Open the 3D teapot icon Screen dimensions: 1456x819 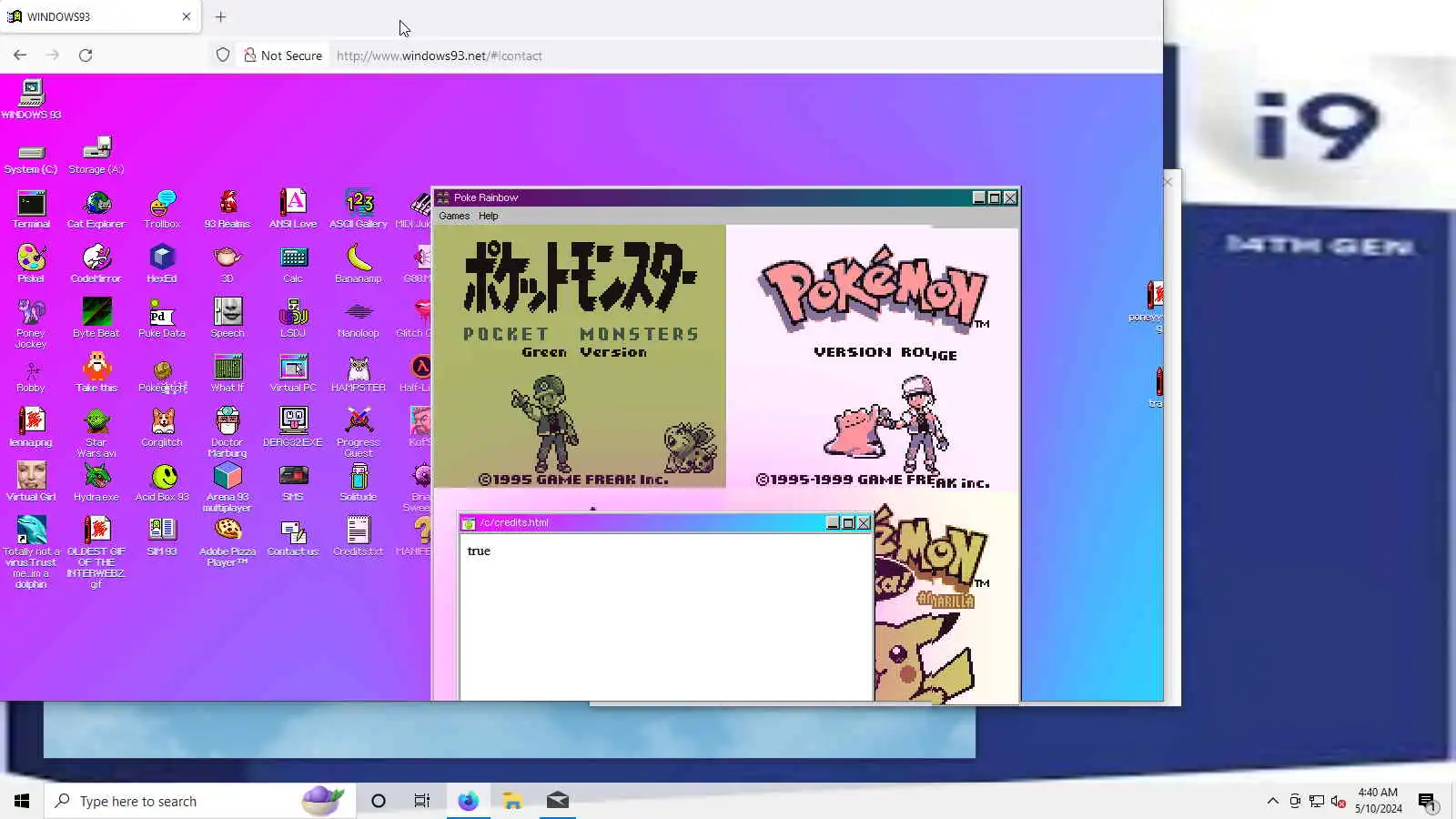227,264
